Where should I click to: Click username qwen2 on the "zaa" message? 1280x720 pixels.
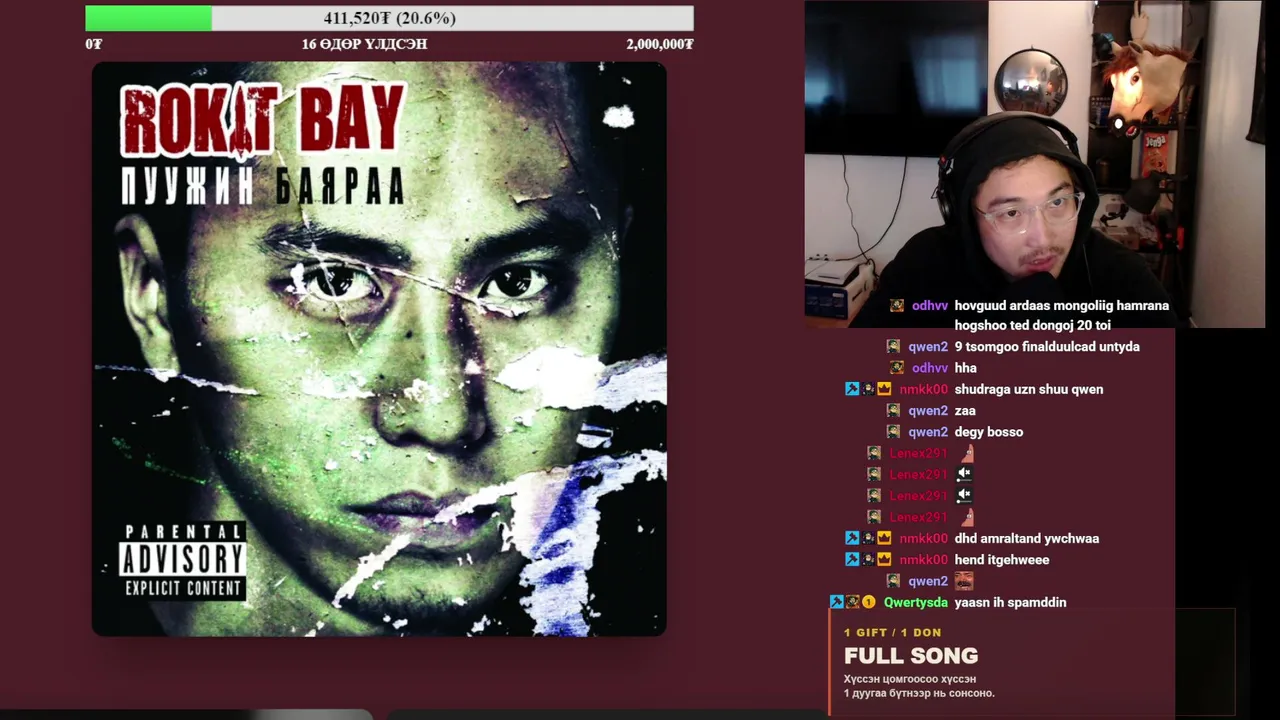pos(928,411)
